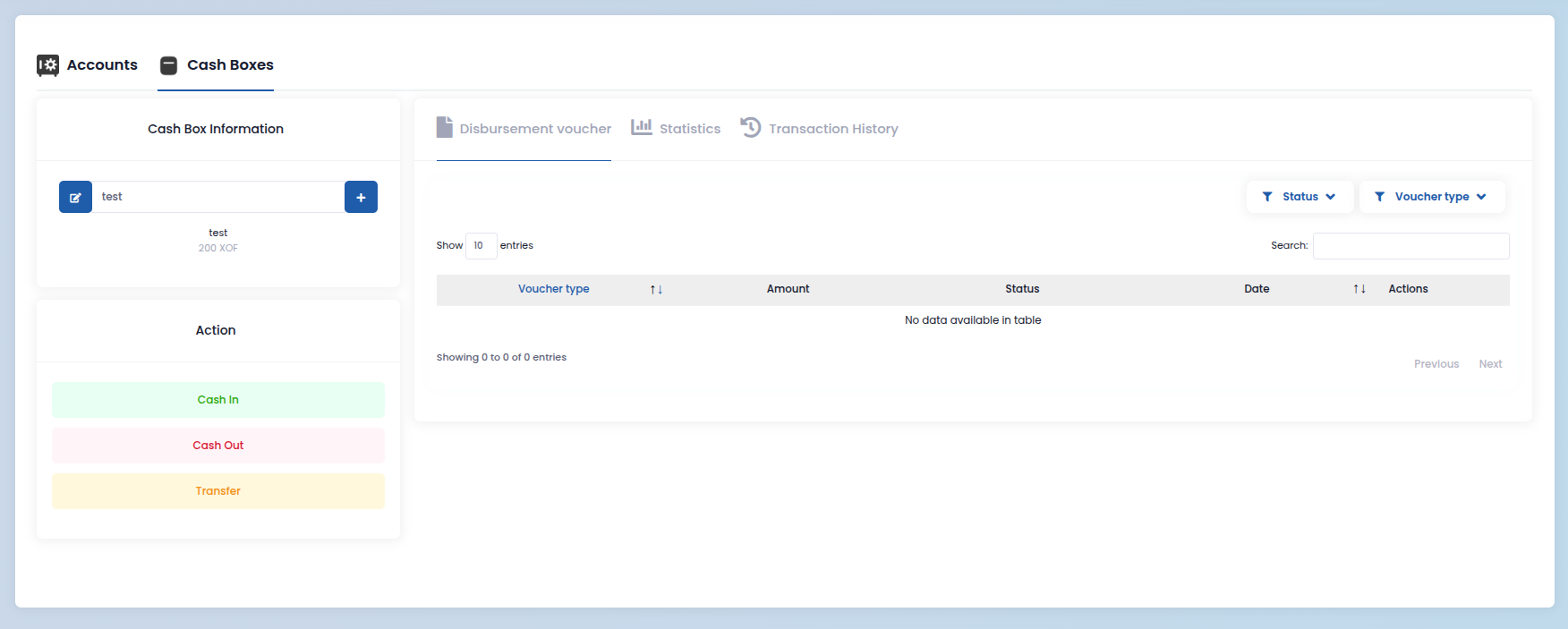
Task: Open the Transaction History tab
Action: [819, 129]
